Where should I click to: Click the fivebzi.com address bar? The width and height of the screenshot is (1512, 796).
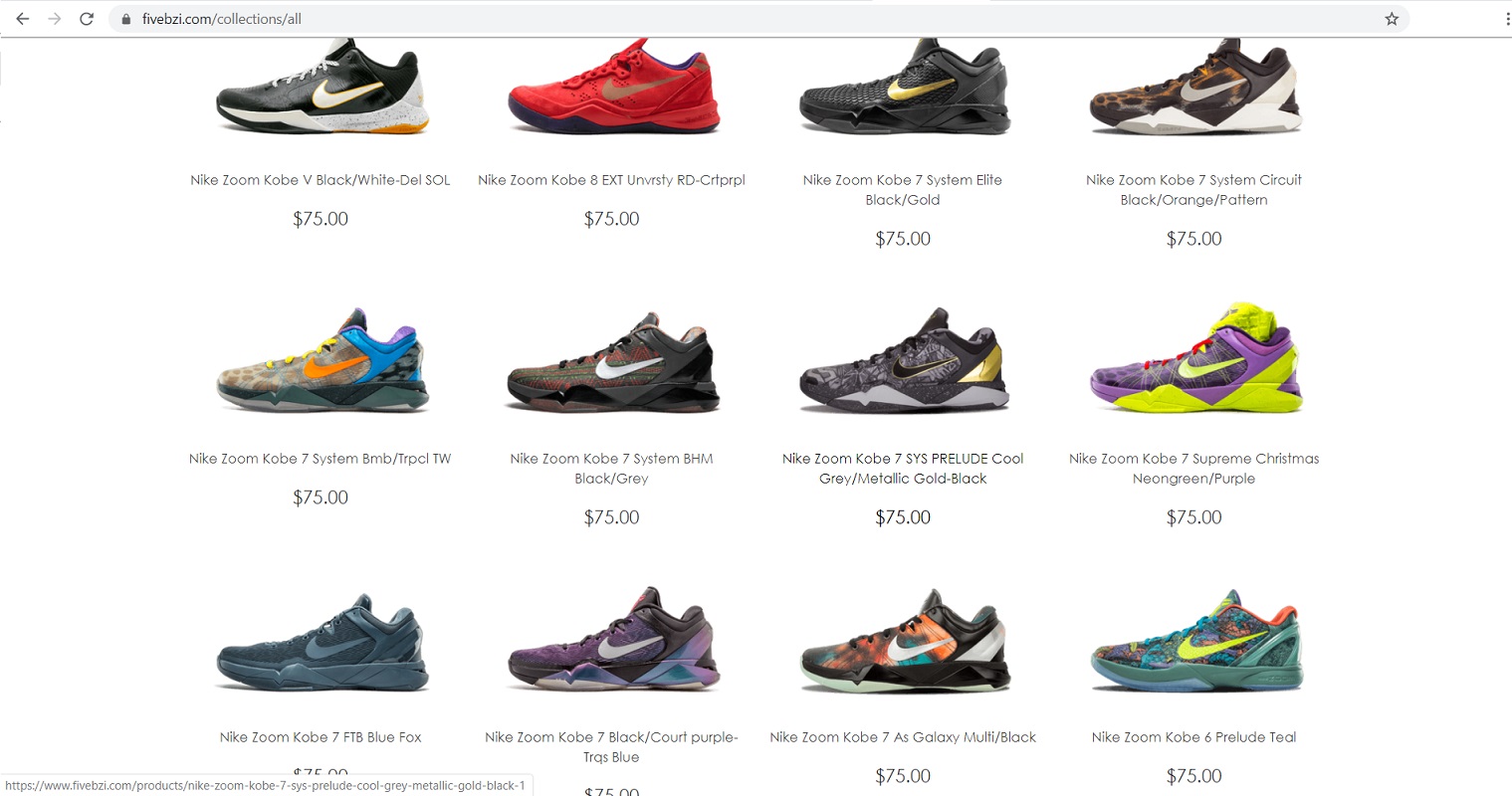(x=756, y=19)
